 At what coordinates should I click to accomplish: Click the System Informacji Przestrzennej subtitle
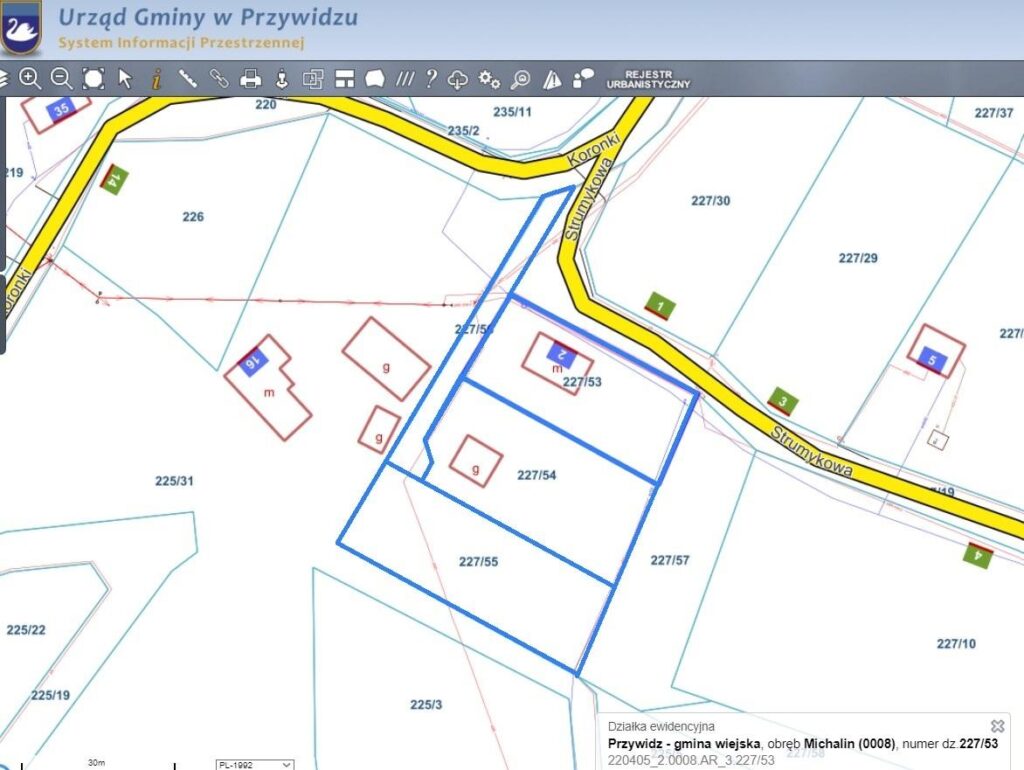click(x=181, y=43)
